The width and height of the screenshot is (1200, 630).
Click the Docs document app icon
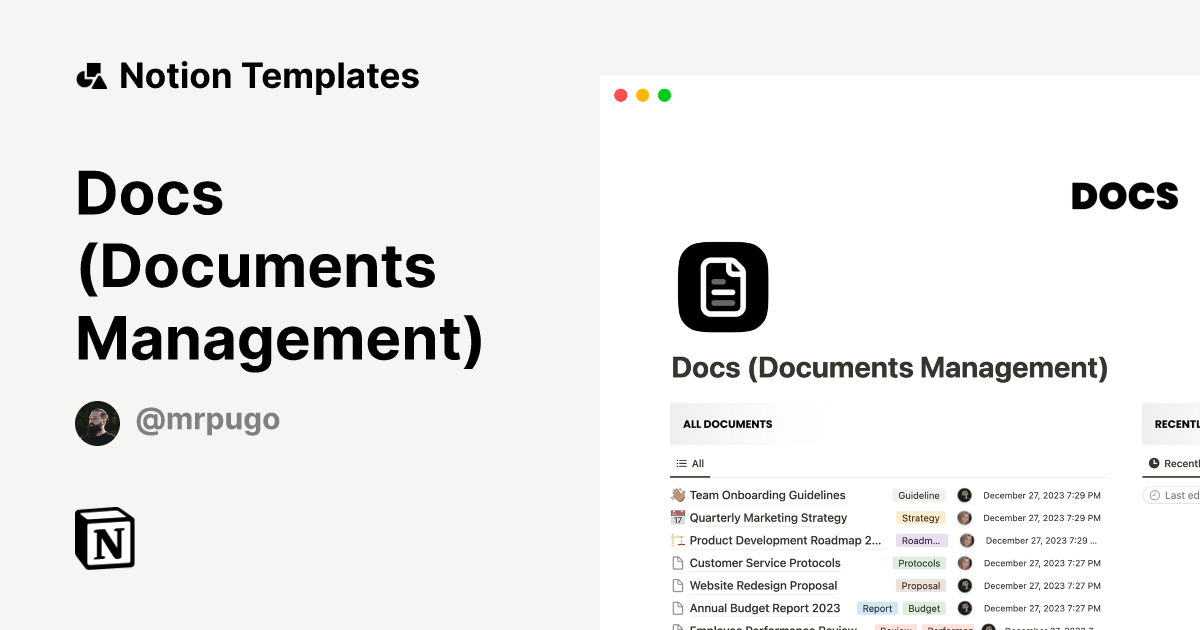pos(722,287)
